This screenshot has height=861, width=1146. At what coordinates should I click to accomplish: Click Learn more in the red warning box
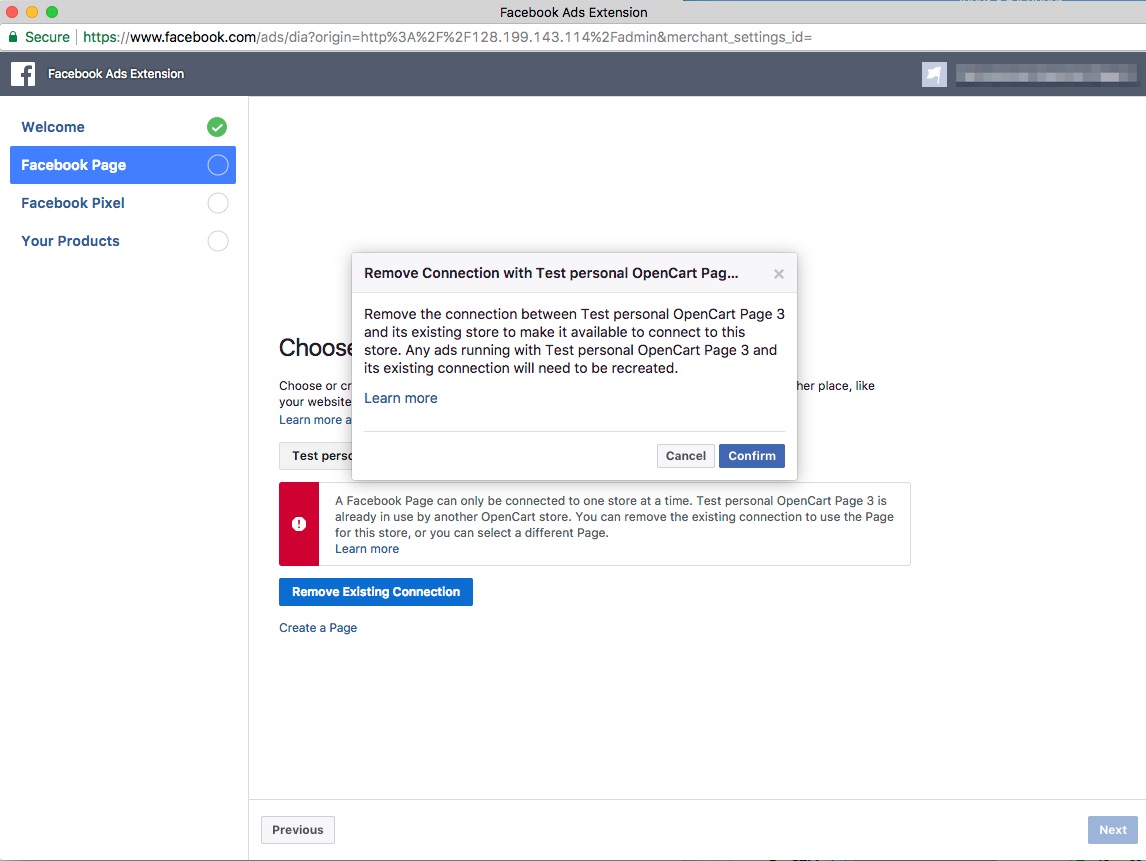(x=367, y=549)
